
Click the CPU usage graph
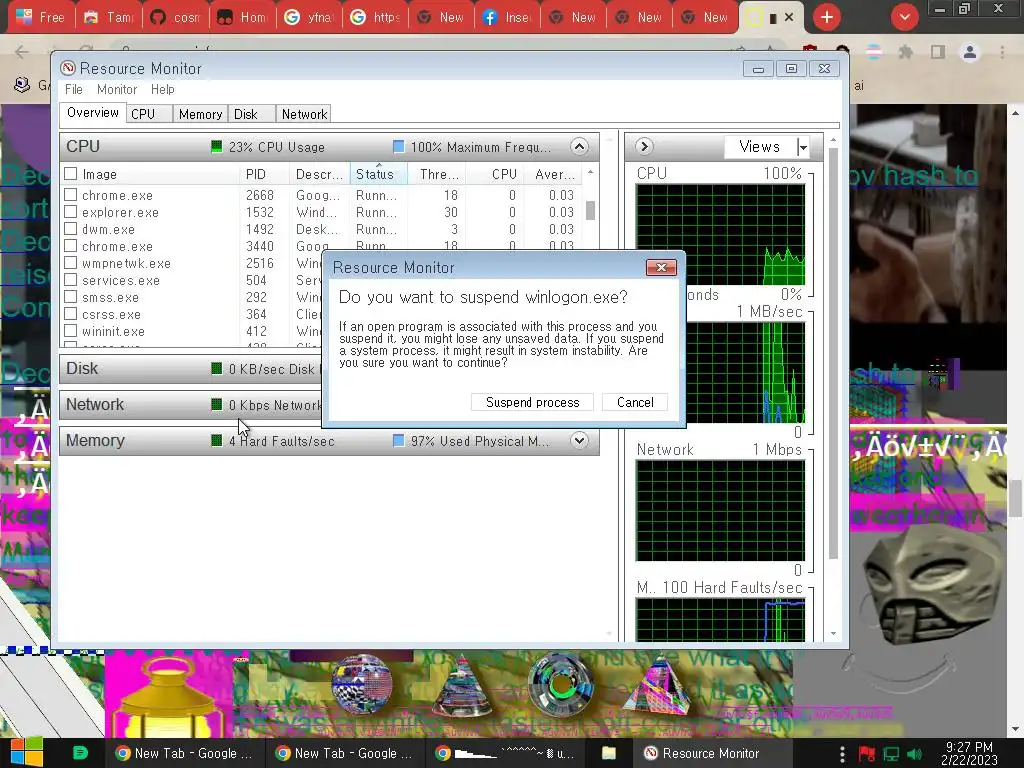[720, 235]
